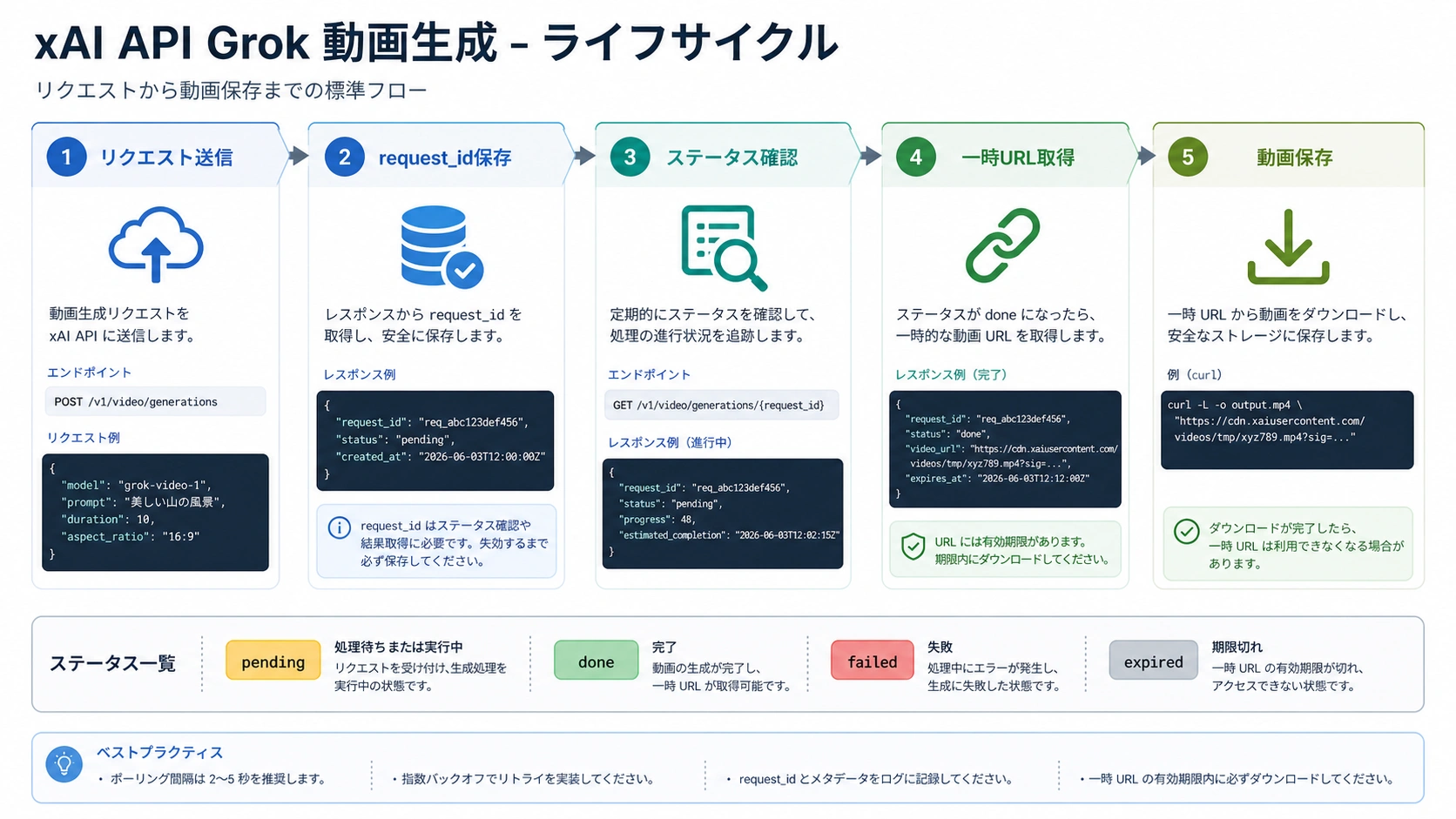Click the grok-video-1 request example code block
This screenshot has height=819, width=1456.
(x=155, y=512)
